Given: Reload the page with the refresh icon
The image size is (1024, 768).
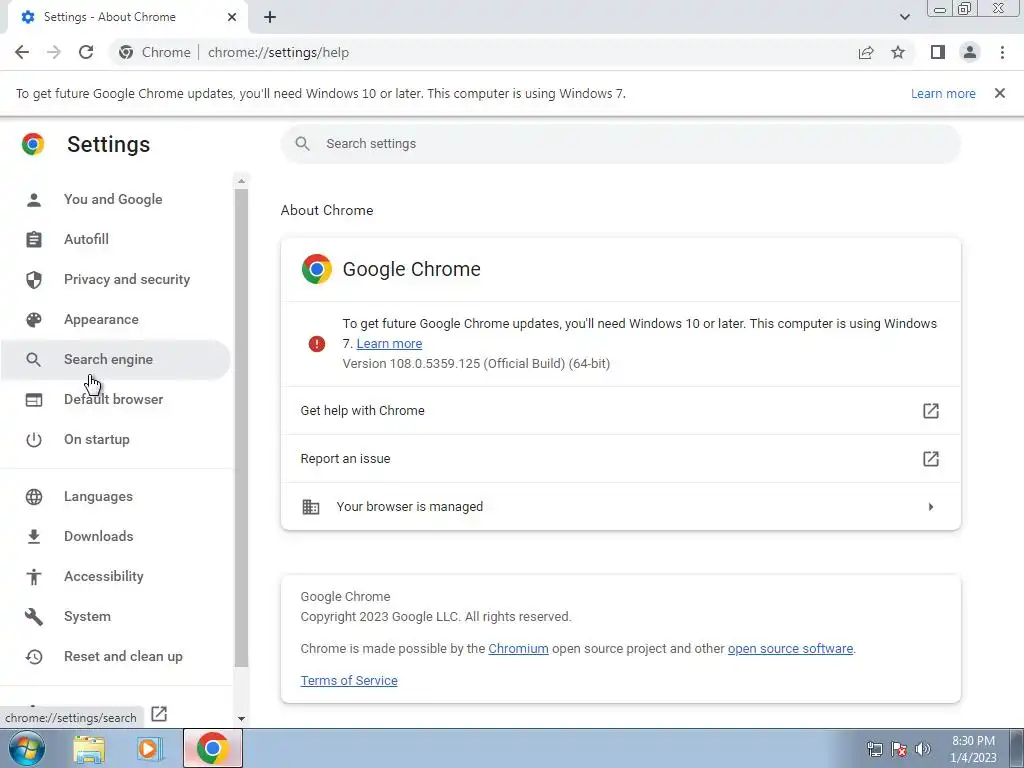Looking at the screenshot, I should (x=86, y=52).
